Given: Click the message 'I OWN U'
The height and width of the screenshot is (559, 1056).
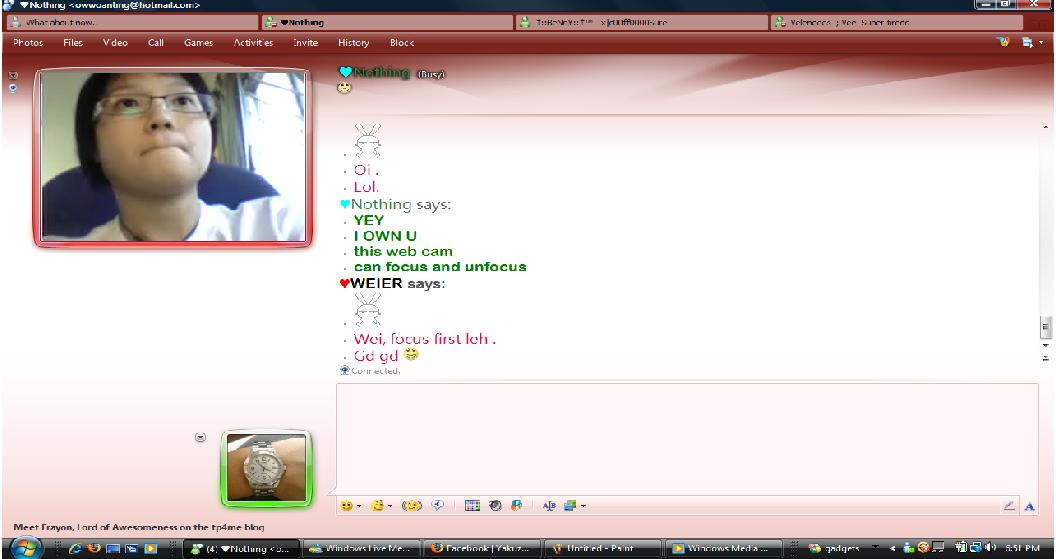Looking at the screenshot, I should [385, 236].
